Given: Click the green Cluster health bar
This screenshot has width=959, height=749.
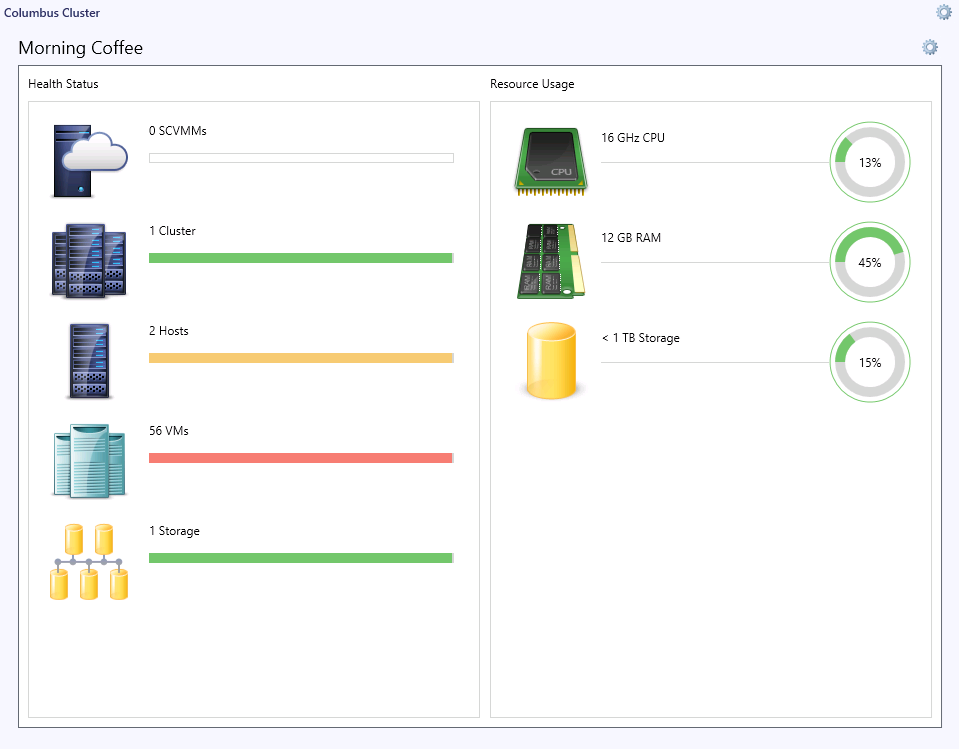Looking at the screenshot, I should [301, 258].
